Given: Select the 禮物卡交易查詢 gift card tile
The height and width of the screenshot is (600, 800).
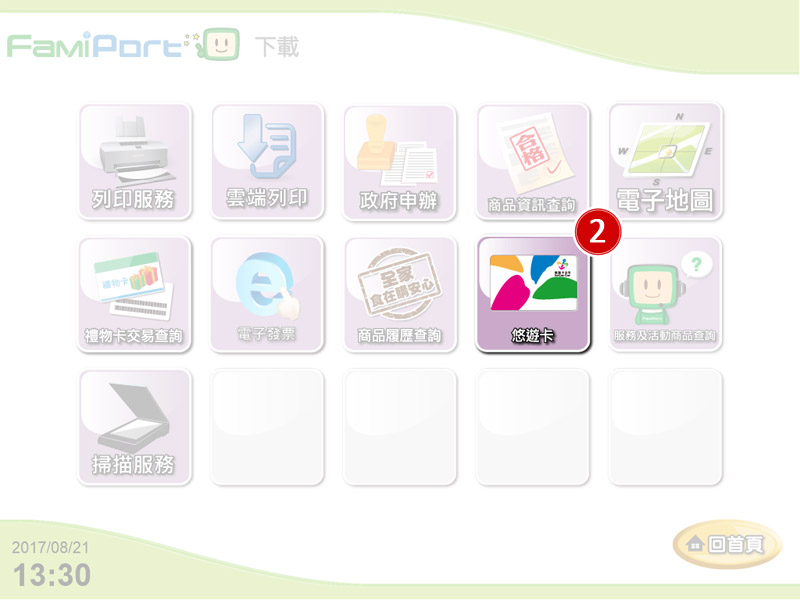Looking at the screenshot, I should pyautogui.click(x=135, y=294).
